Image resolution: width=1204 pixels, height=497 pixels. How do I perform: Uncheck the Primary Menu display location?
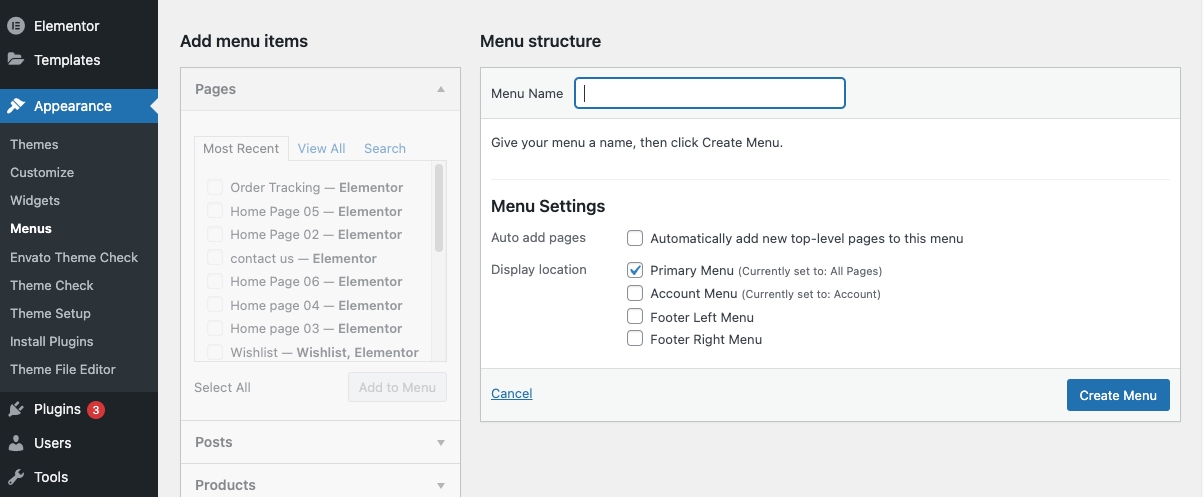coord(635,270)
